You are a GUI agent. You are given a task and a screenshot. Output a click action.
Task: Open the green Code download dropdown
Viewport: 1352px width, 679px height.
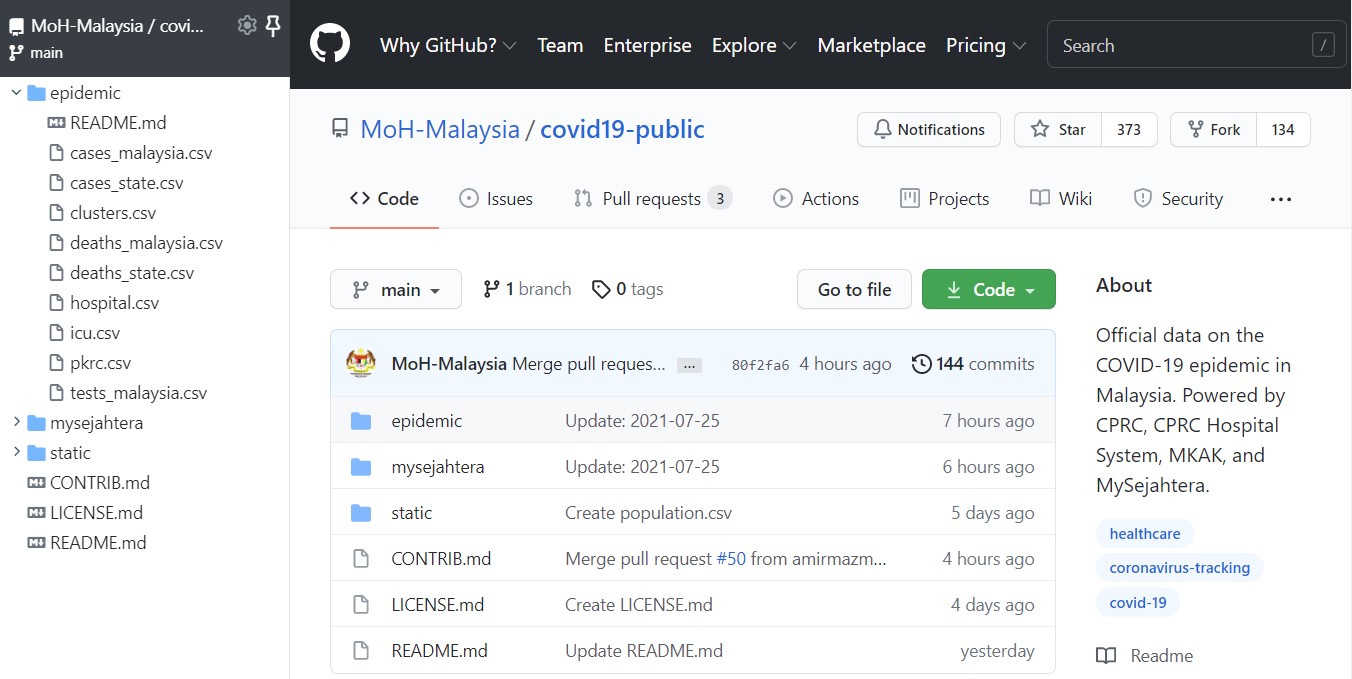[988, 289]
